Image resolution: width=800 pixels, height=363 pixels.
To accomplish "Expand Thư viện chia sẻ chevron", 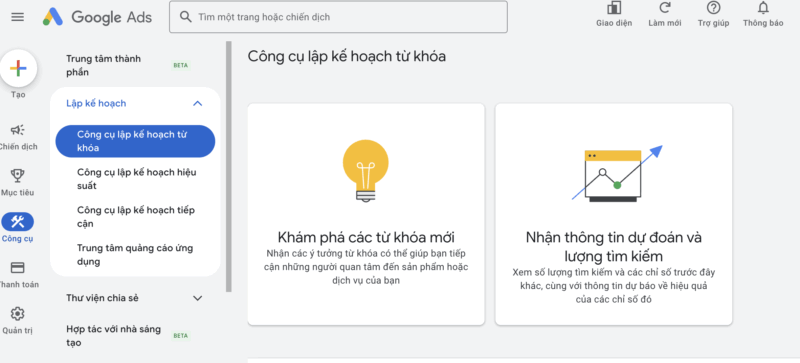I will tap(198, 298).
